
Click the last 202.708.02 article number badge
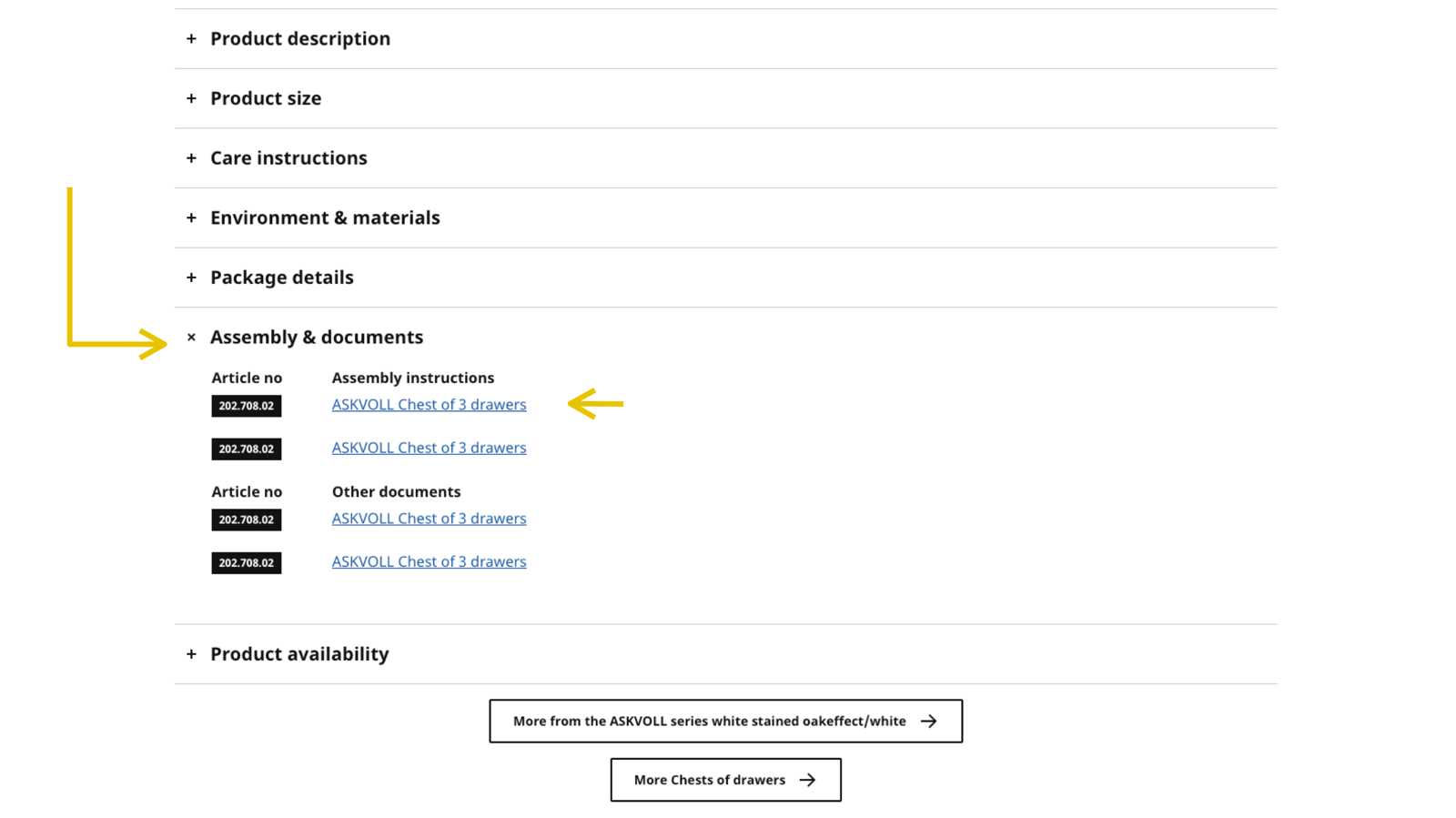(247, 563)
